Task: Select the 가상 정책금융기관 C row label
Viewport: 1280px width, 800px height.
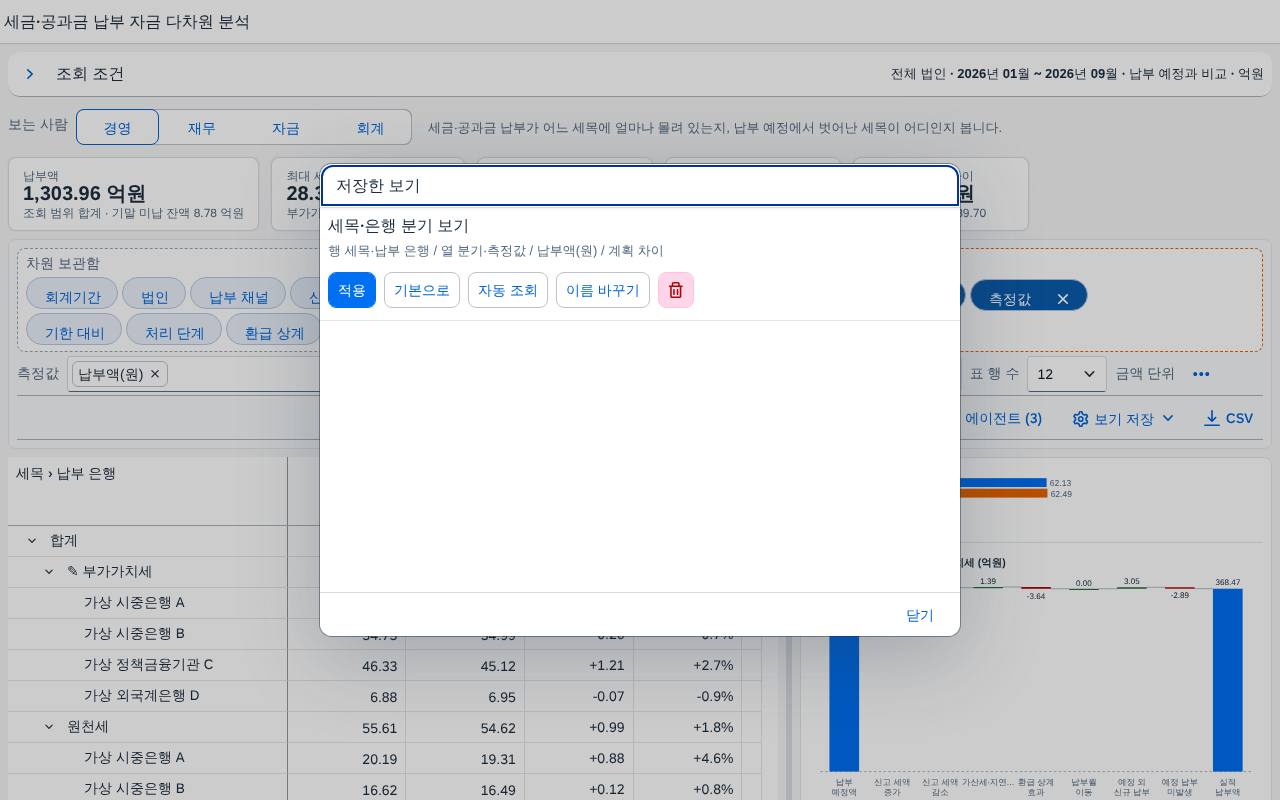Action: click(148, 664)
